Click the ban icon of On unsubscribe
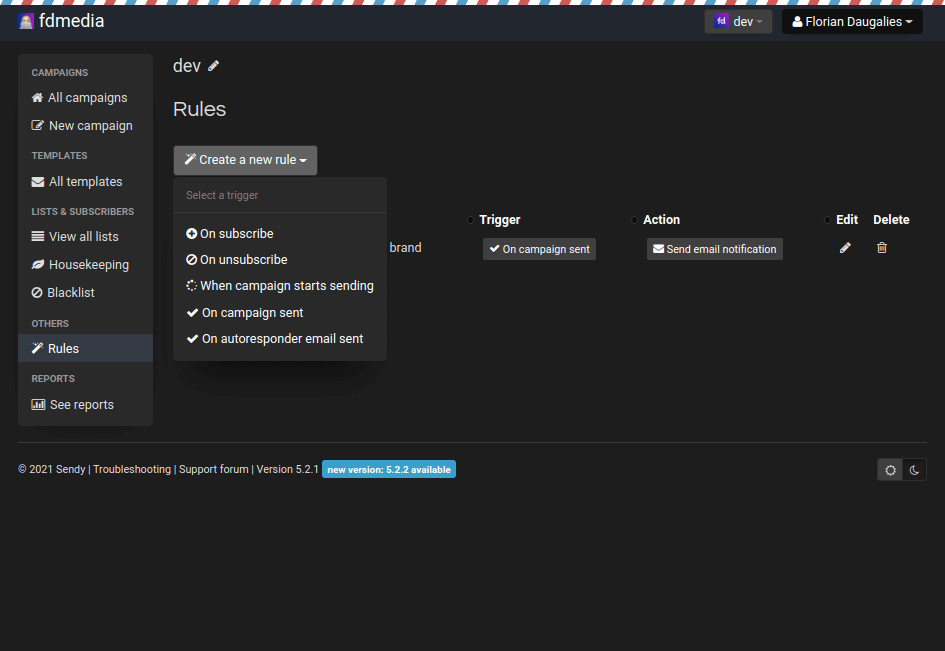Image resolution: width=945 pixels, height=651 pixels. (x=192, y=259)
